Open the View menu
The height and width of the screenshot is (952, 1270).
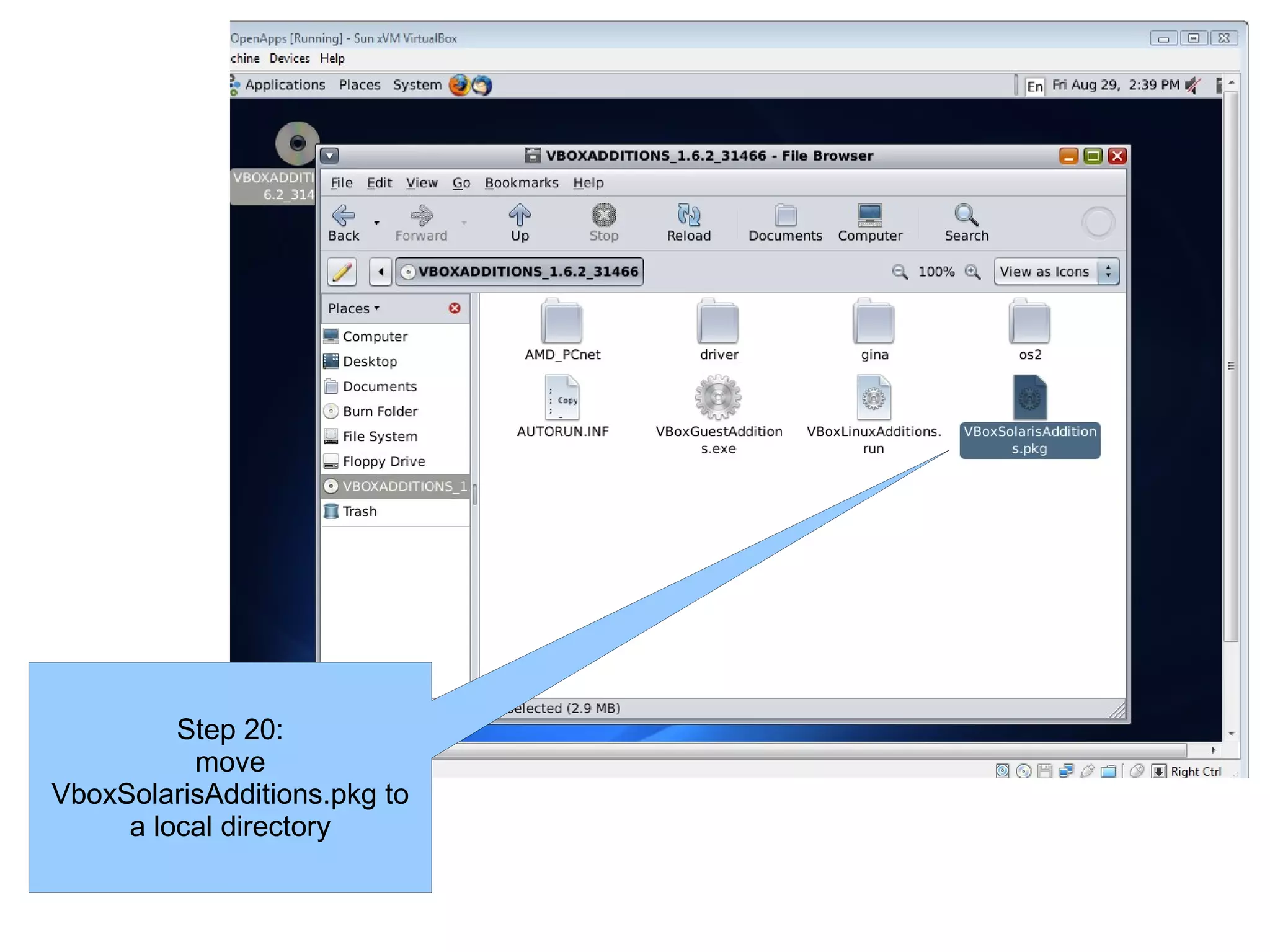(422, 183)
